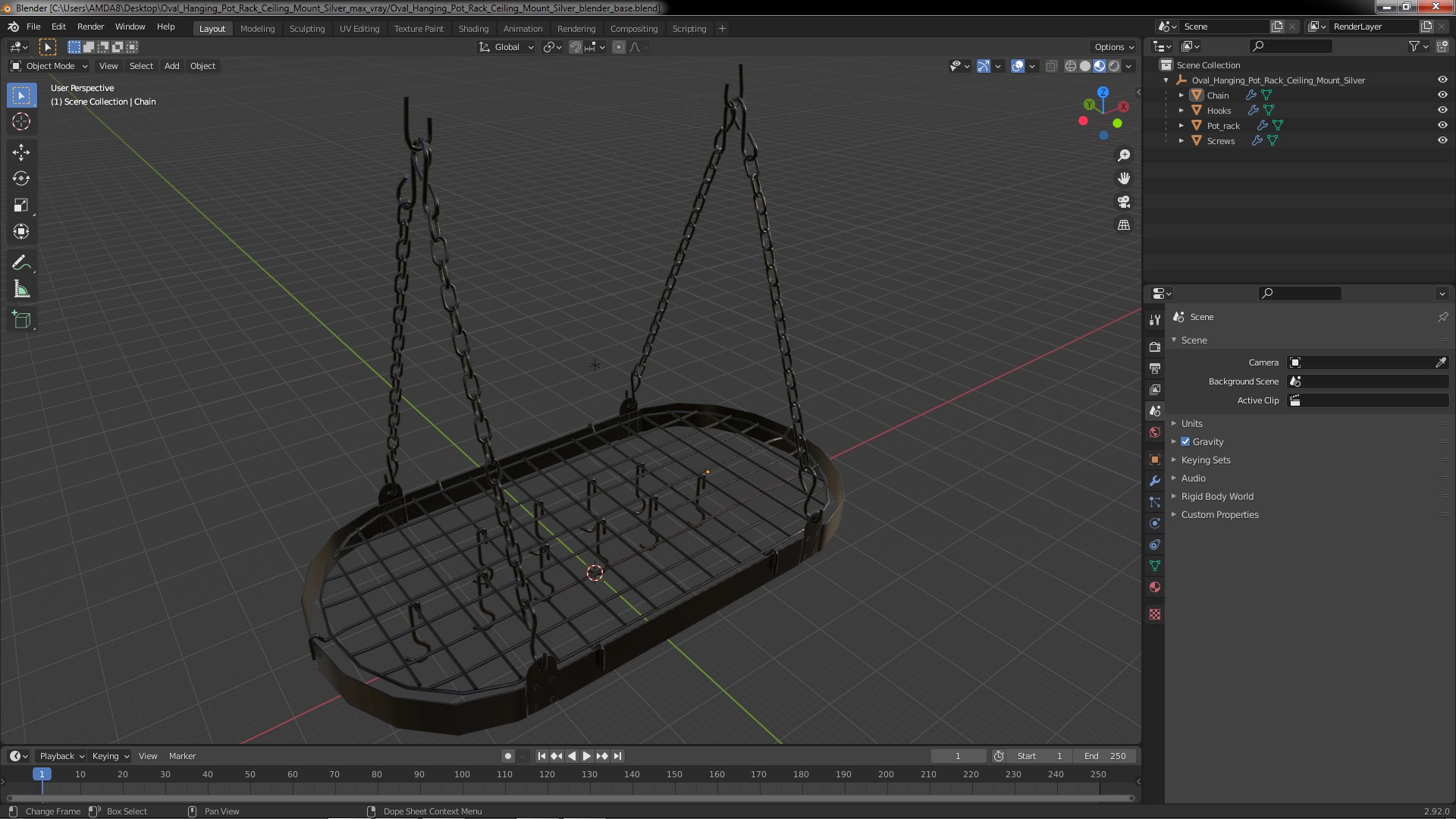Open the Render menu
This screenshot has height=819, width=1456.
click(x=90, y=27)
